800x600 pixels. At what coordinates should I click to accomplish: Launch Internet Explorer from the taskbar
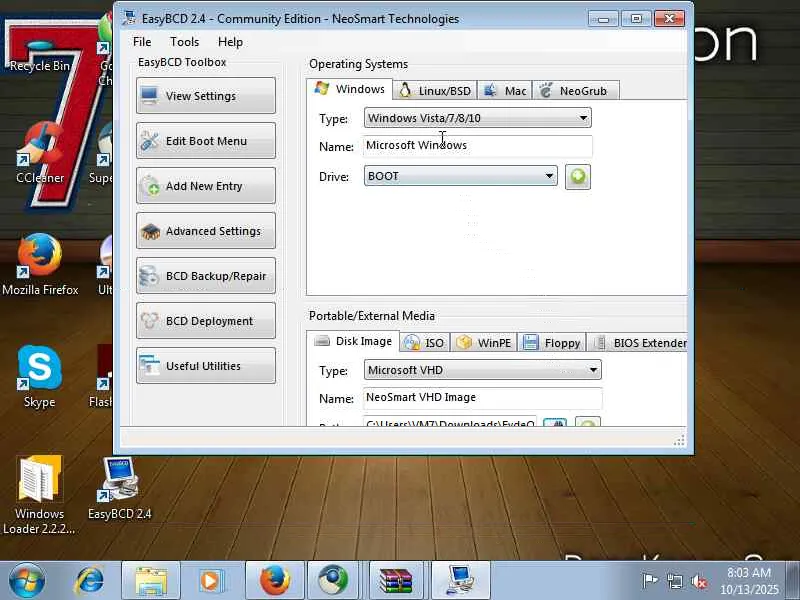coord(90,581)
